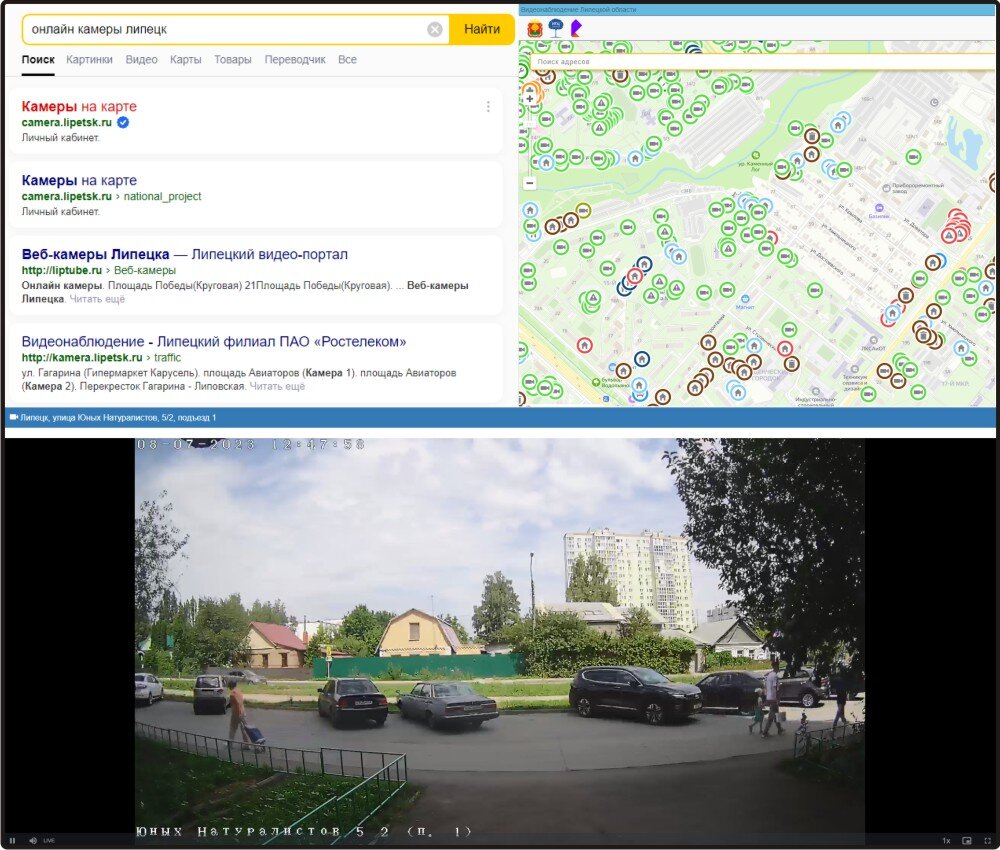Viewport: 1000px width, 850px height.
Task: Open the 1x playback speed selector
Action: click(946, 840)
